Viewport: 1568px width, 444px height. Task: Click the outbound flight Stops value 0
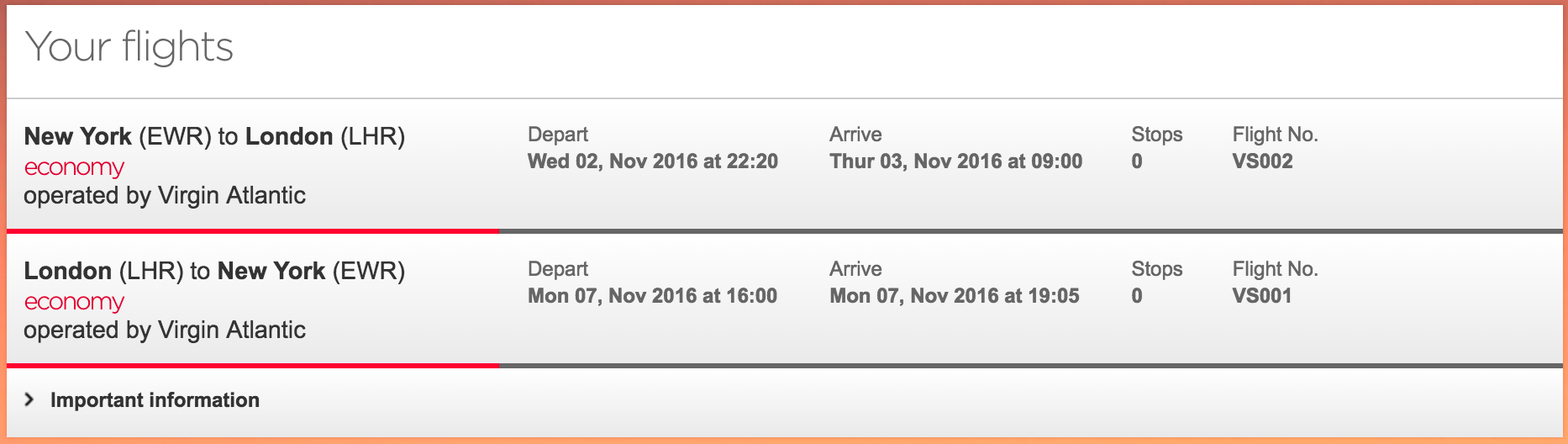[1137, 161]
